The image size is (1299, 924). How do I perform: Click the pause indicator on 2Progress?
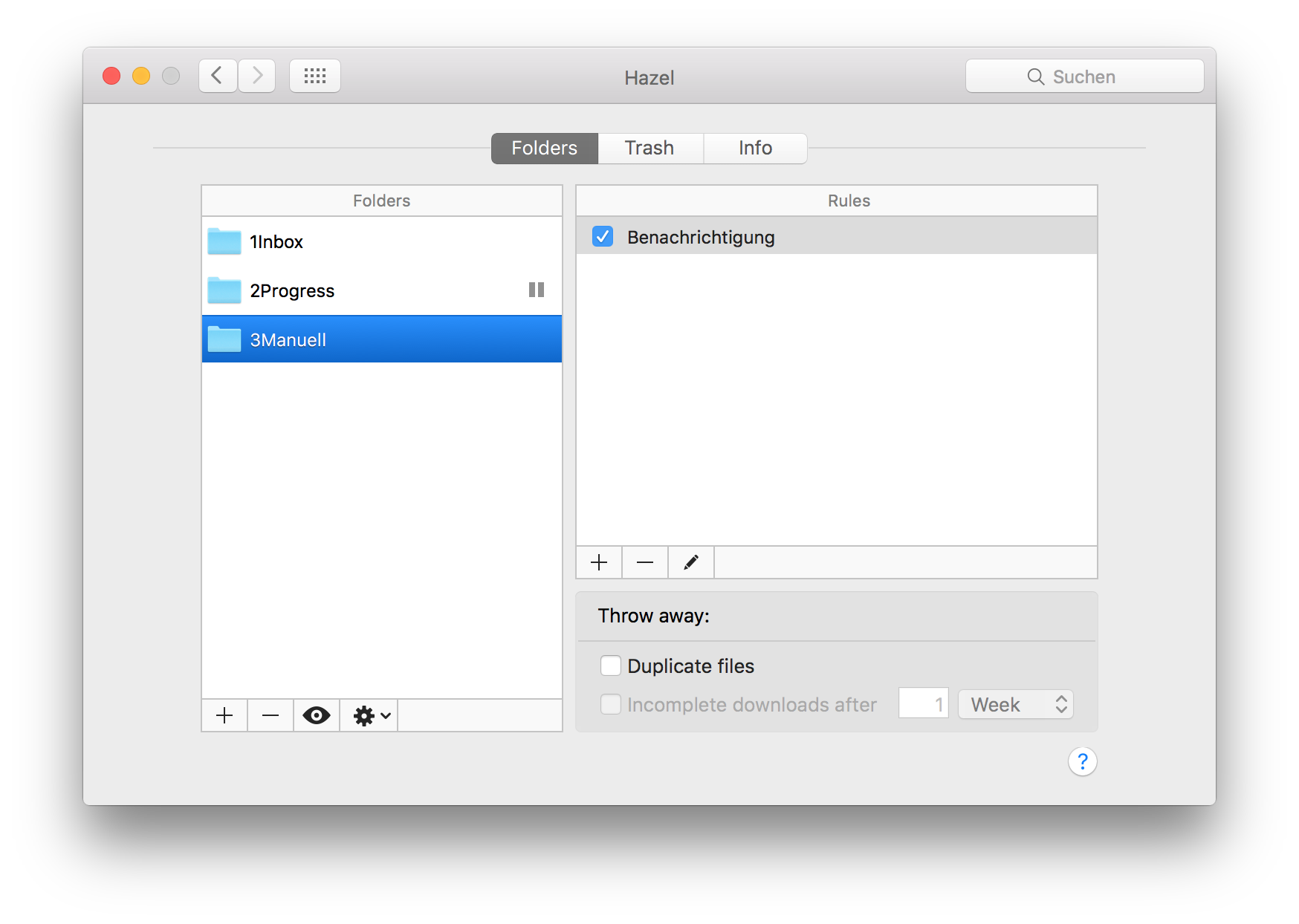pos(537,290)
